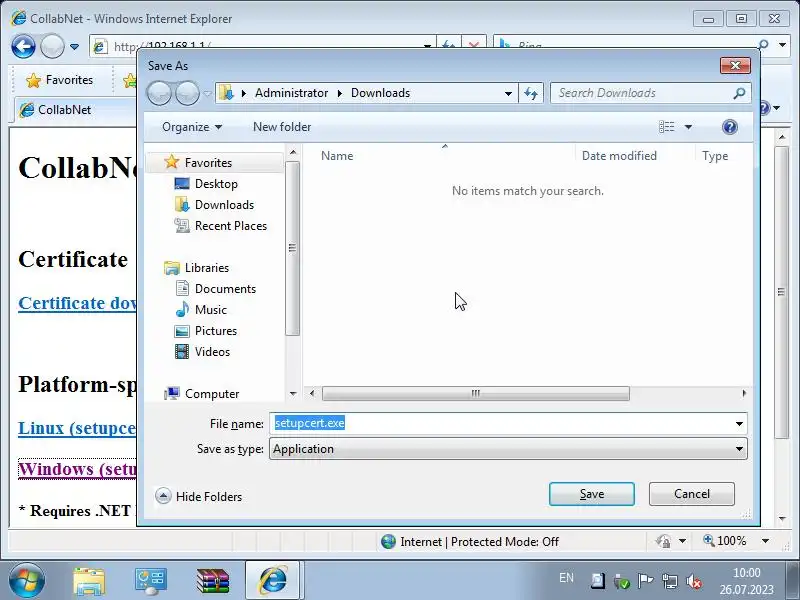
Task: Expand the address bar previous locations dropdown
Action: click(x=508, y=94)
